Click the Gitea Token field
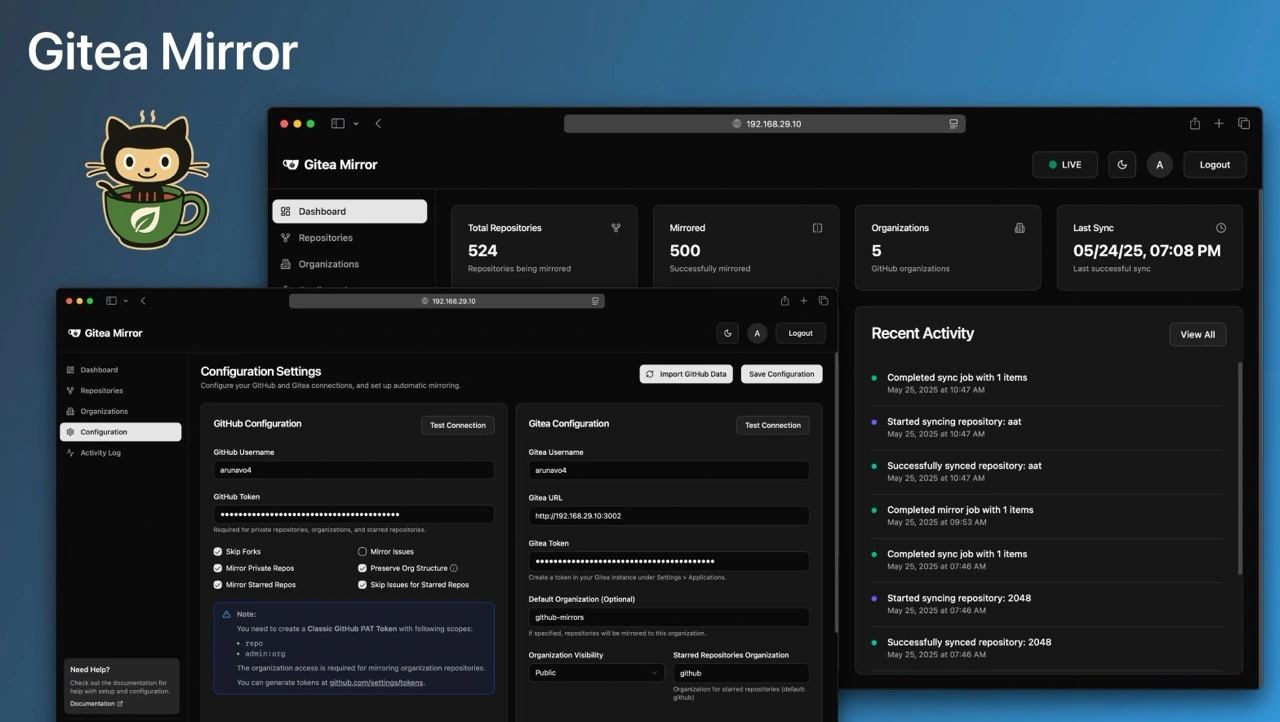This screenshot has height=722, width=1280. [x=669, y=561]
